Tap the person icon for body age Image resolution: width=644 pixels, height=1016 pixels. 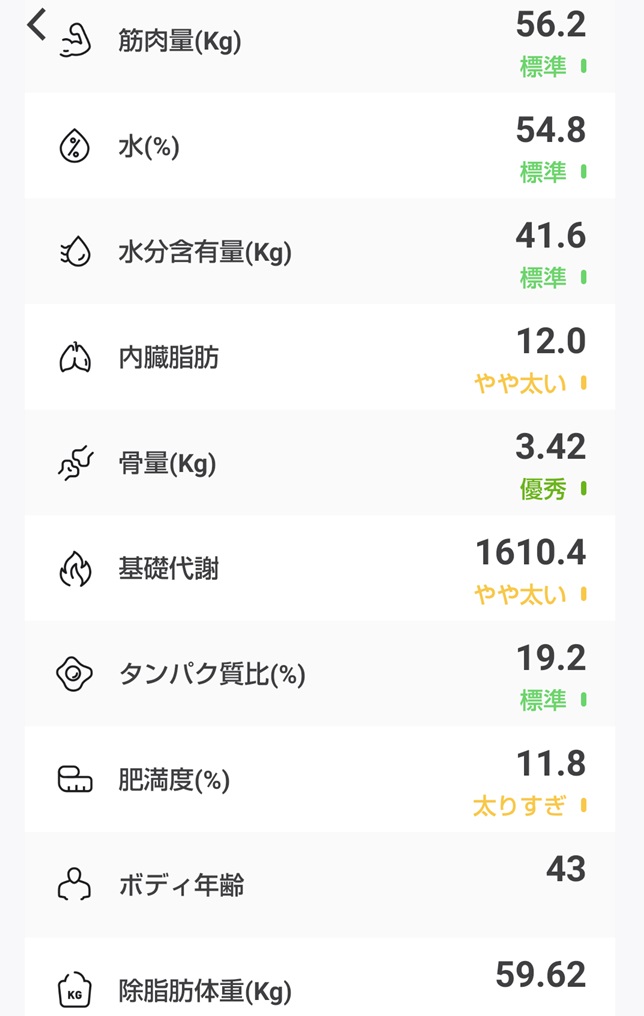tap(75, 884)
